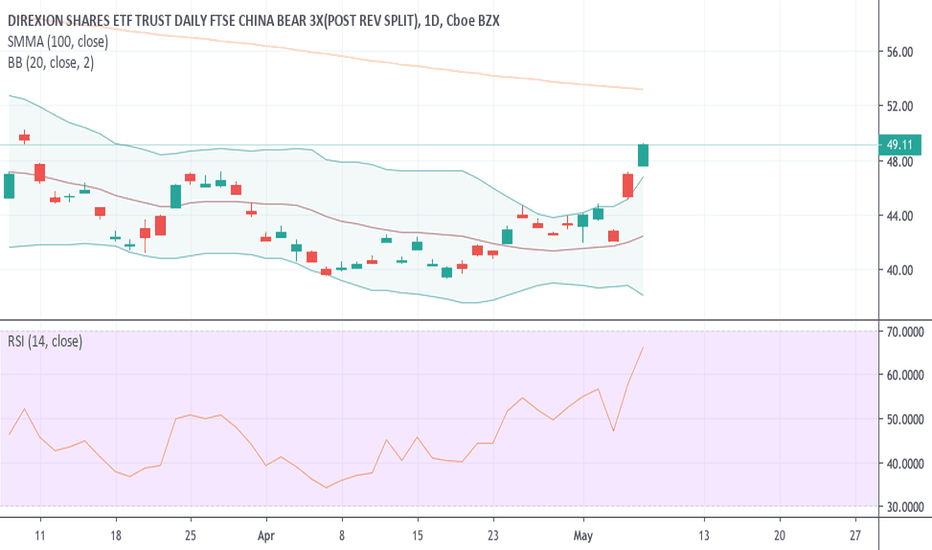This screenshot has height=550, width=932.
Task: Click the 56.00 price axis label
Action: (x=899, y=52)
